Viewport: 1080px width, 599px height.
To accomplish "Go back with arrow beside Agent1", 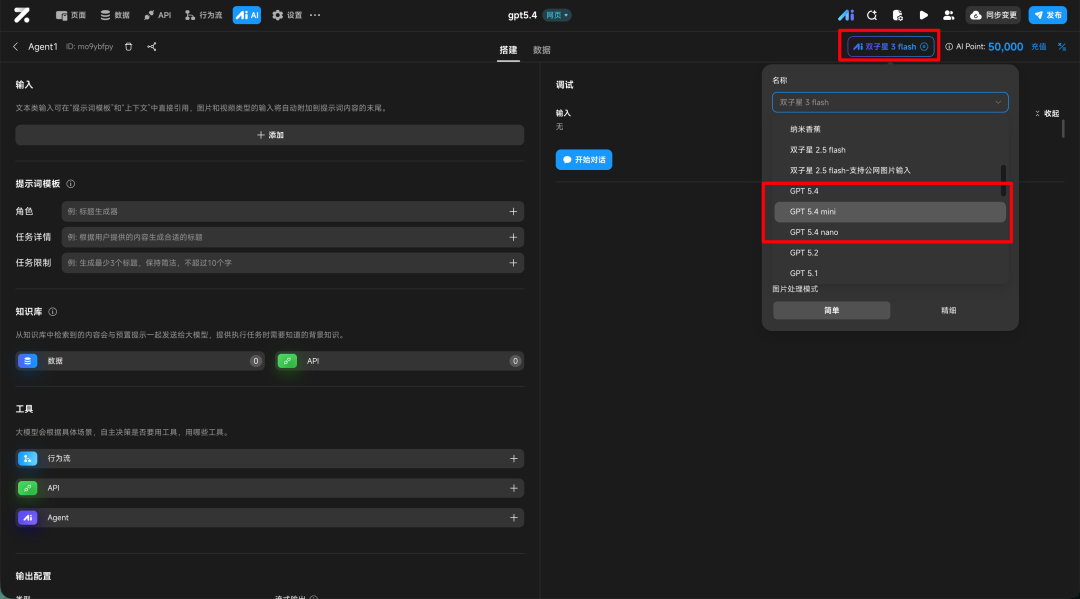I will (15, 47).
